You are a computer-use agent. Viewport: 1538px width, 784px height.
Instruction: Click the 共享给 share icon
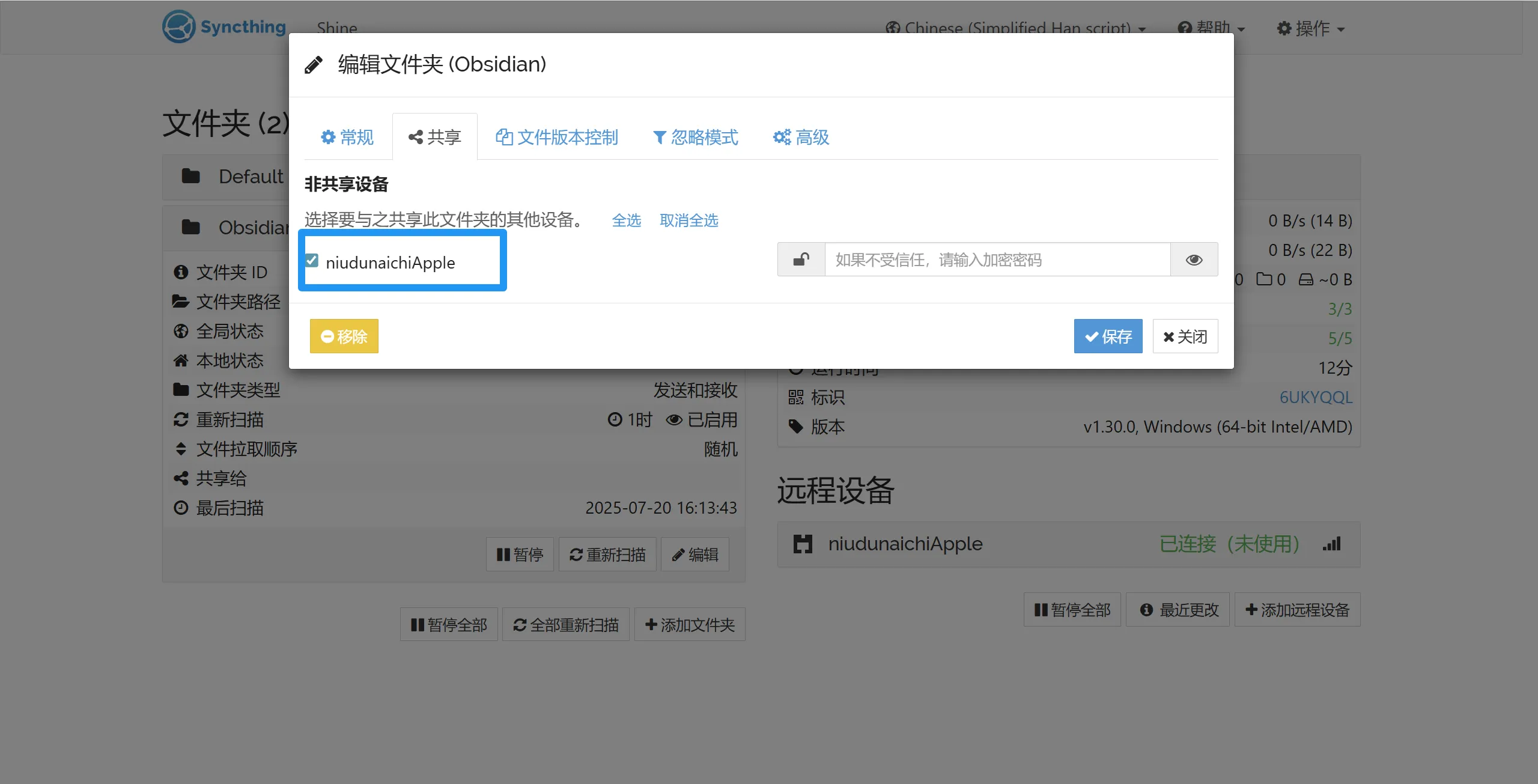tap(181, 478)
